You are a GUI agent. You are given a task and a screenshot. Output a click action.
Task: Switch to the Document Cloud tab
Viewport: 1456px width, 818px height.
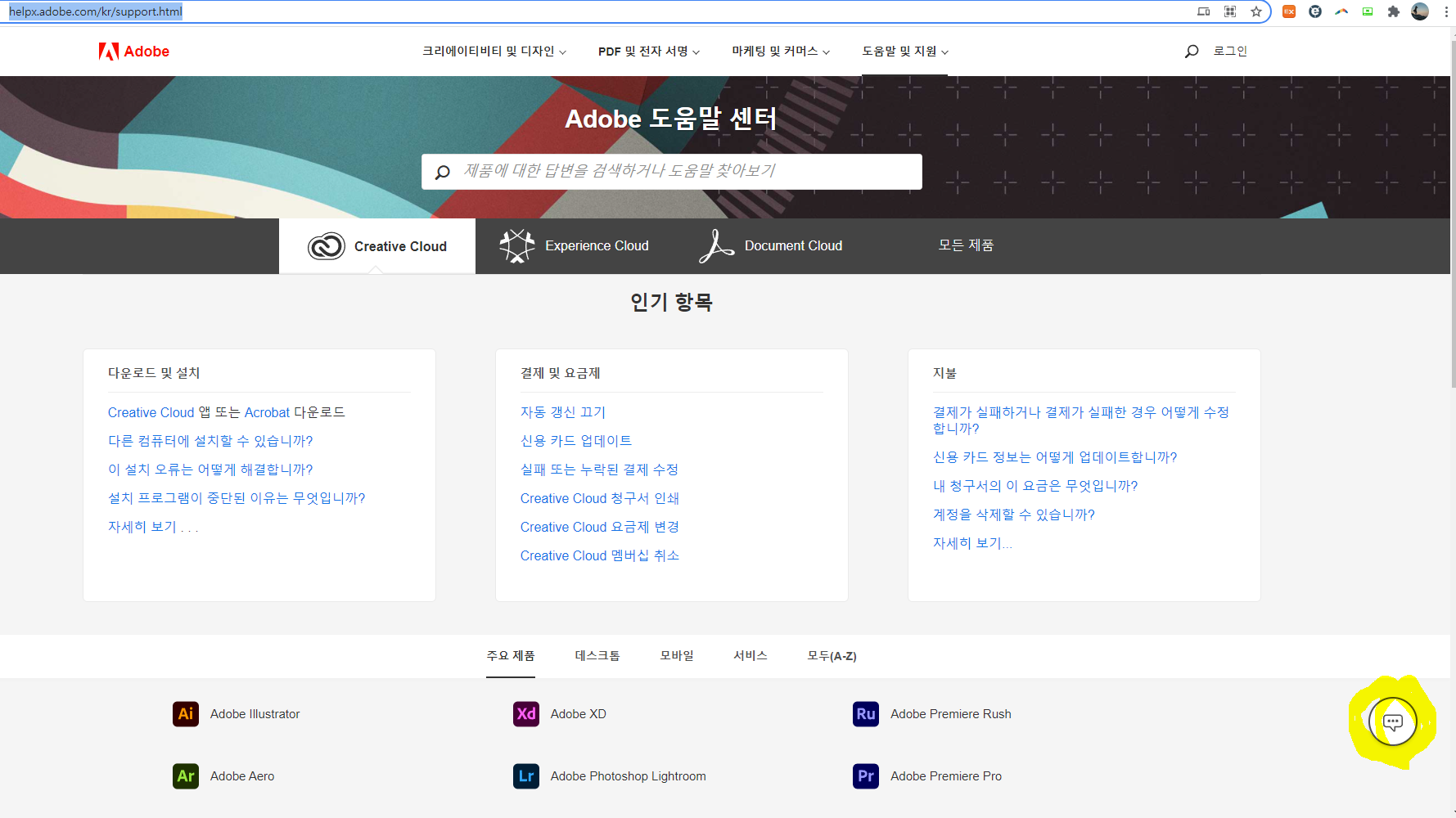[771, 245]
